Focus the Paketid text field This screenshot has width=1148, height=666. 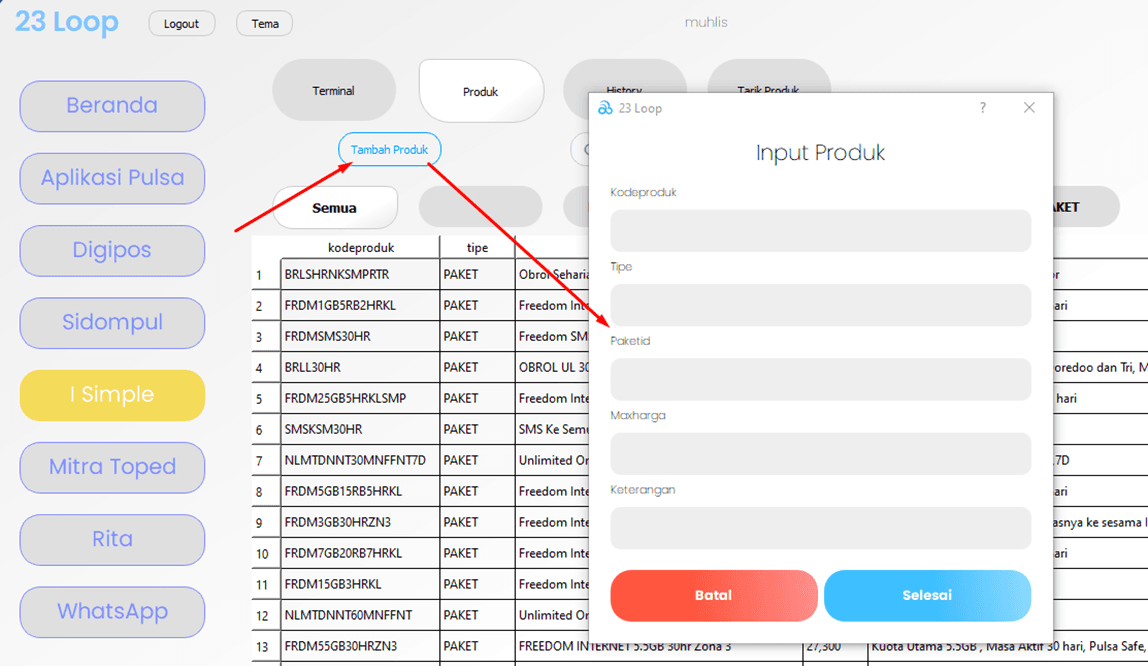click(820, 379)
